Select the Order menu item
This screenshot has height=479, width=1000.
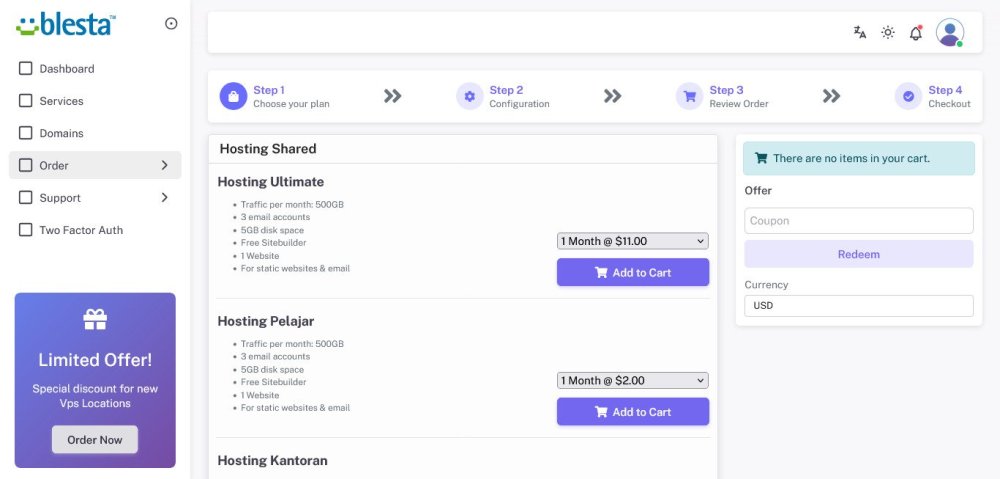pyautogui.click(x=54, y=165)
